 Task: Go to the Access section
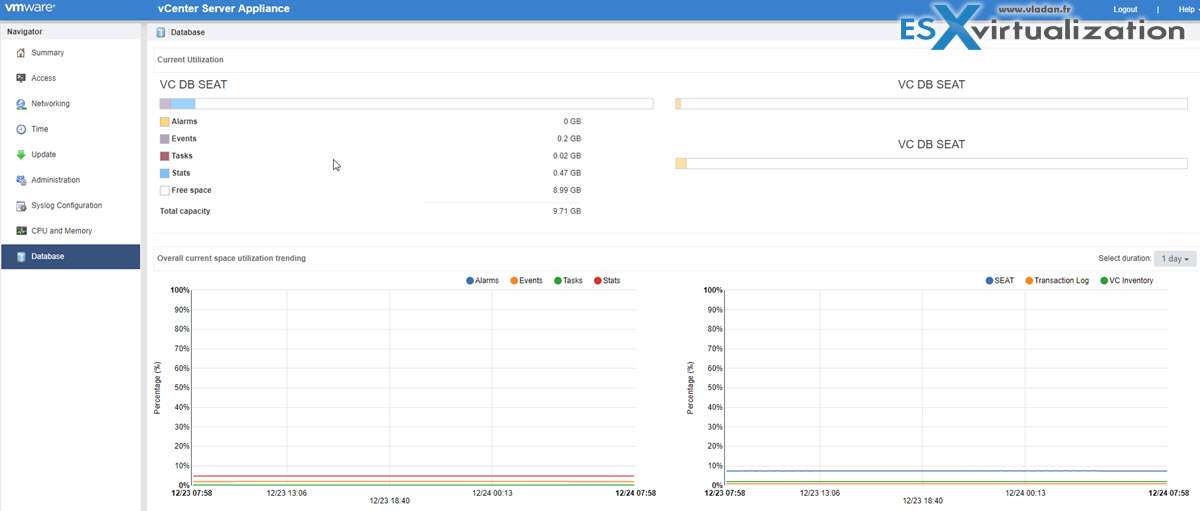click(x=70, y=78)
